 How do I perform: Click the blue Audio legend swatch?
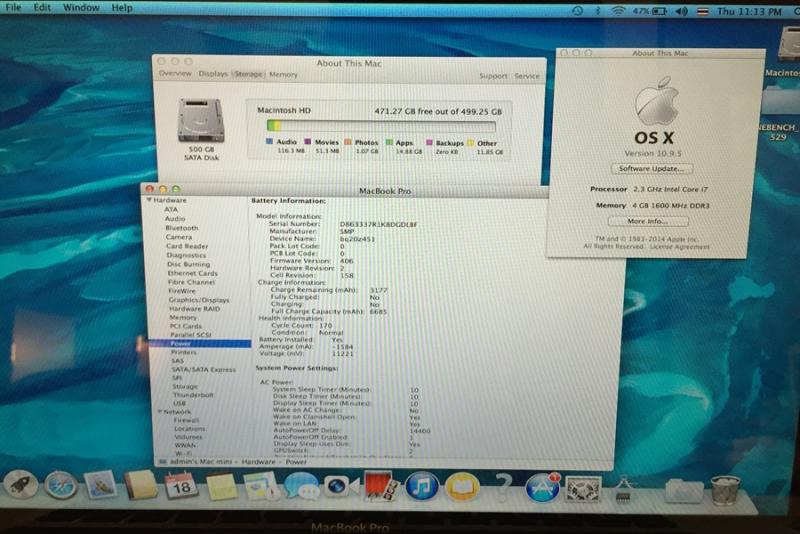click(269, 141)
